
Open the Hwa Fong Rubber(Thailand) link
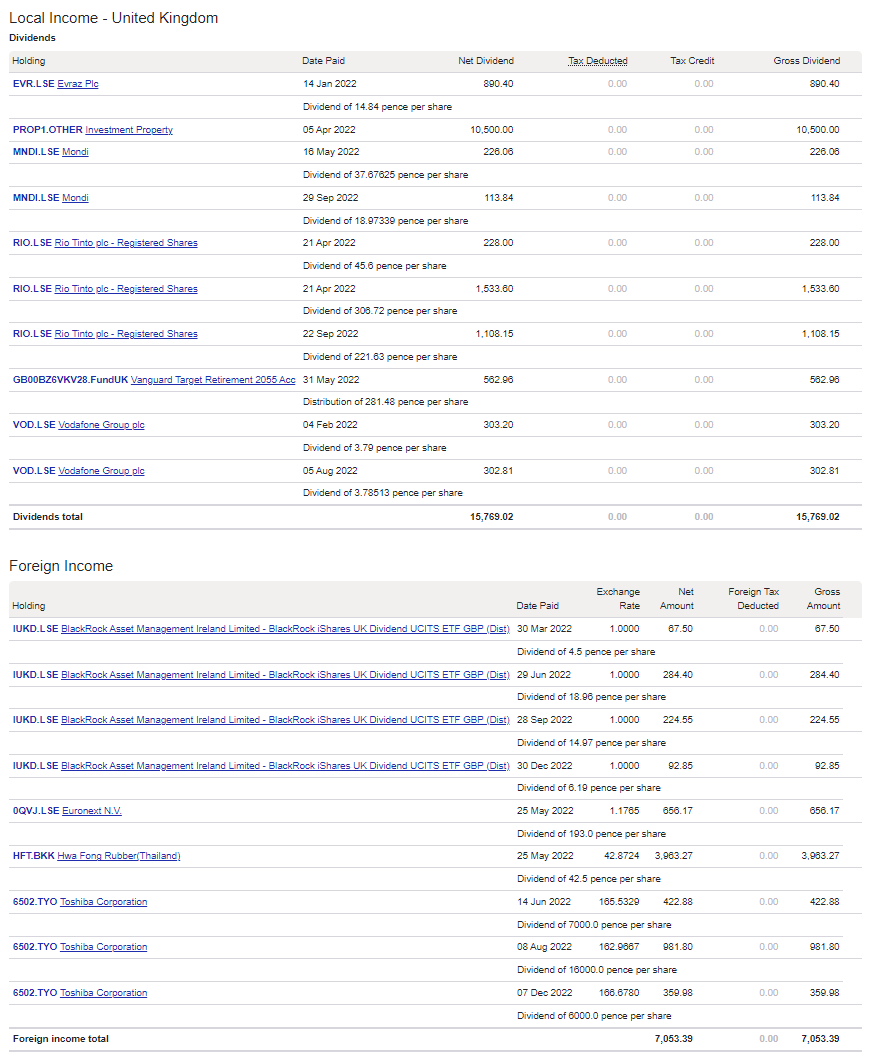(119, 855)
